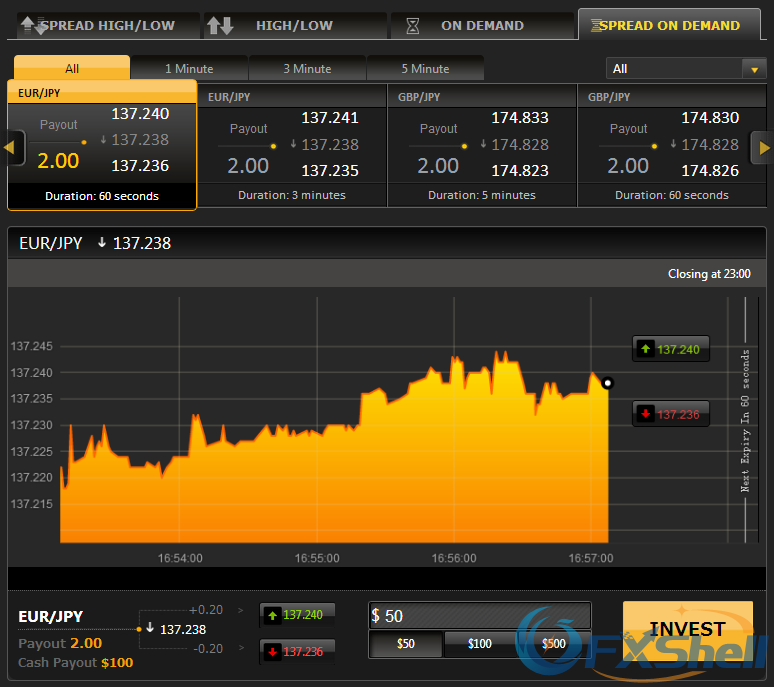Click the green up-arrow 137.240 marker on chart
Screen dimensions: 774x687
[x=671, y=349]
